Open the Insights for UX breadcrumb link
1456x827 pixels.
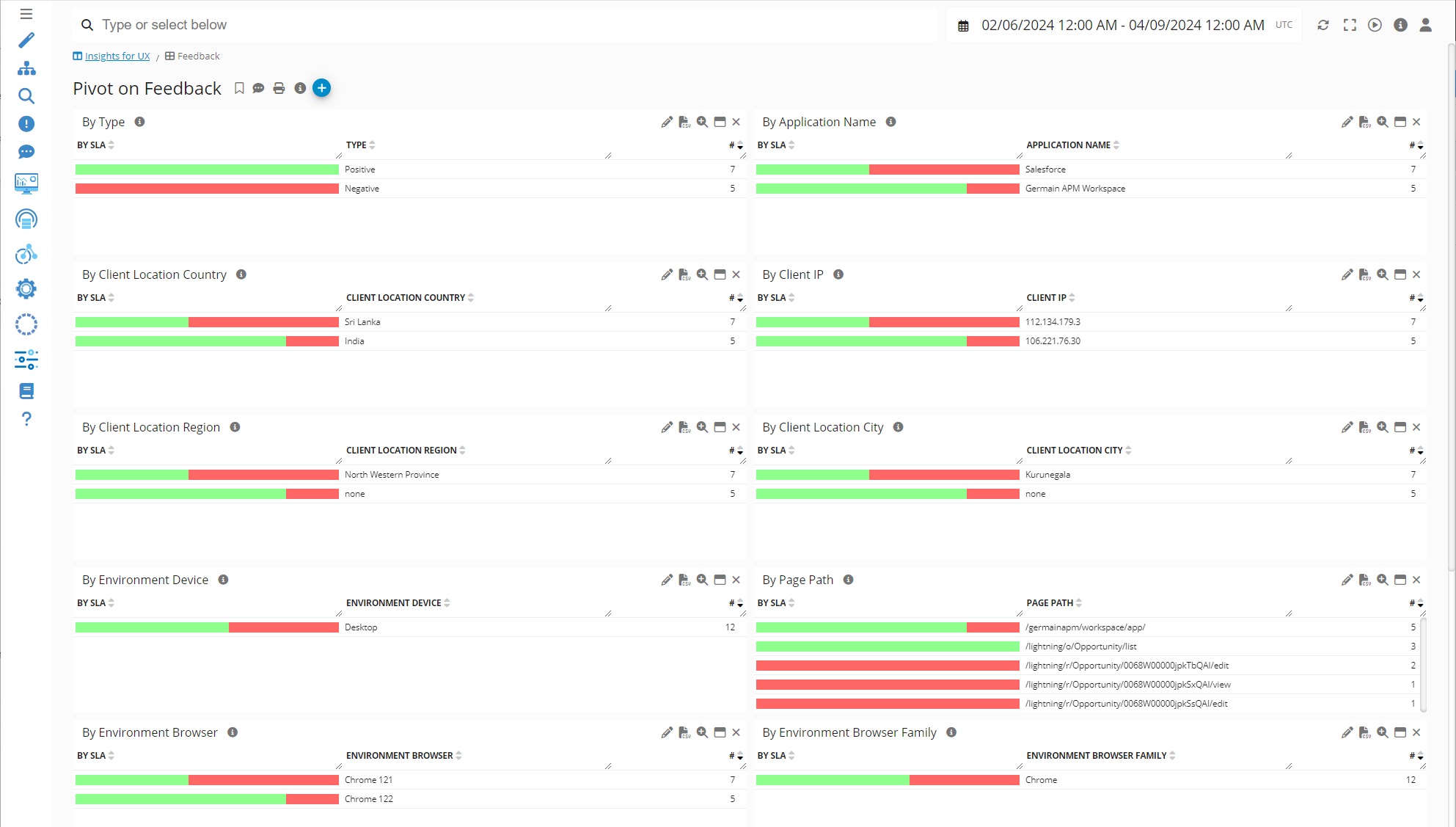tap(117, 57)
